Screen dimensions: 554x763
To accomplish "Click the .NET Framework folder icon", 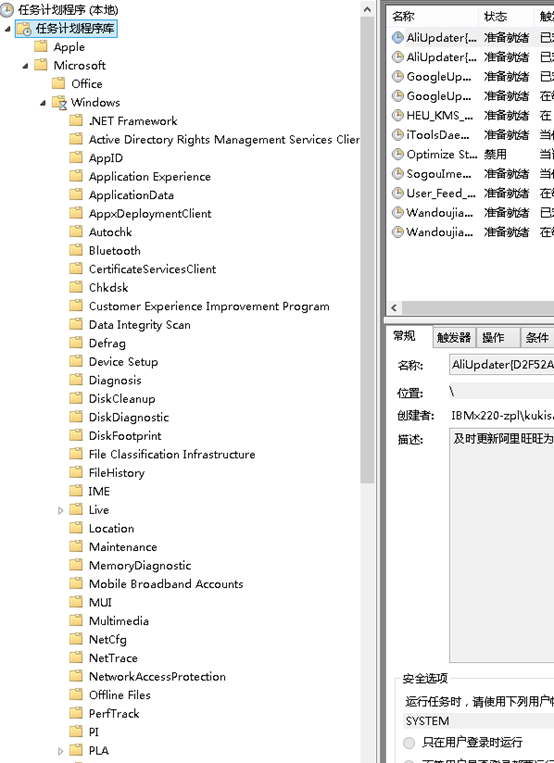I will (x=76, y=121).
